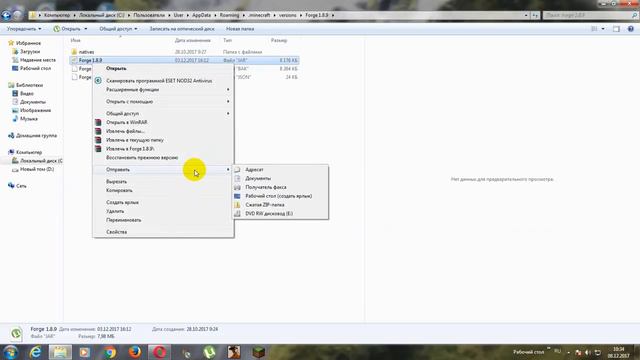
Task: Select 'Новый том (D:)' in navigation pane
Action: point(37,169)
